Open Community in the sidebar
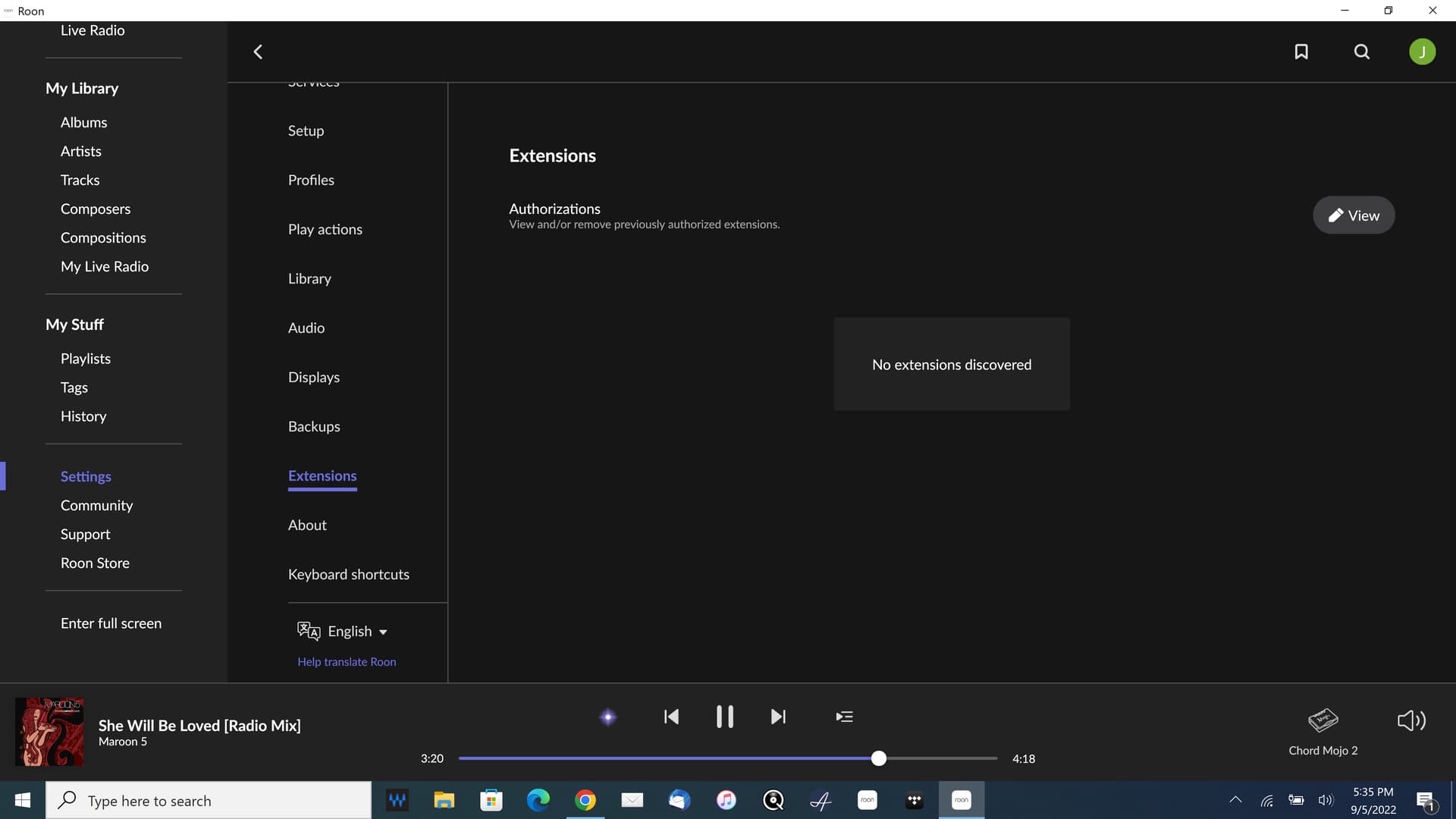The image size is (1456, 819). [96, 505]
